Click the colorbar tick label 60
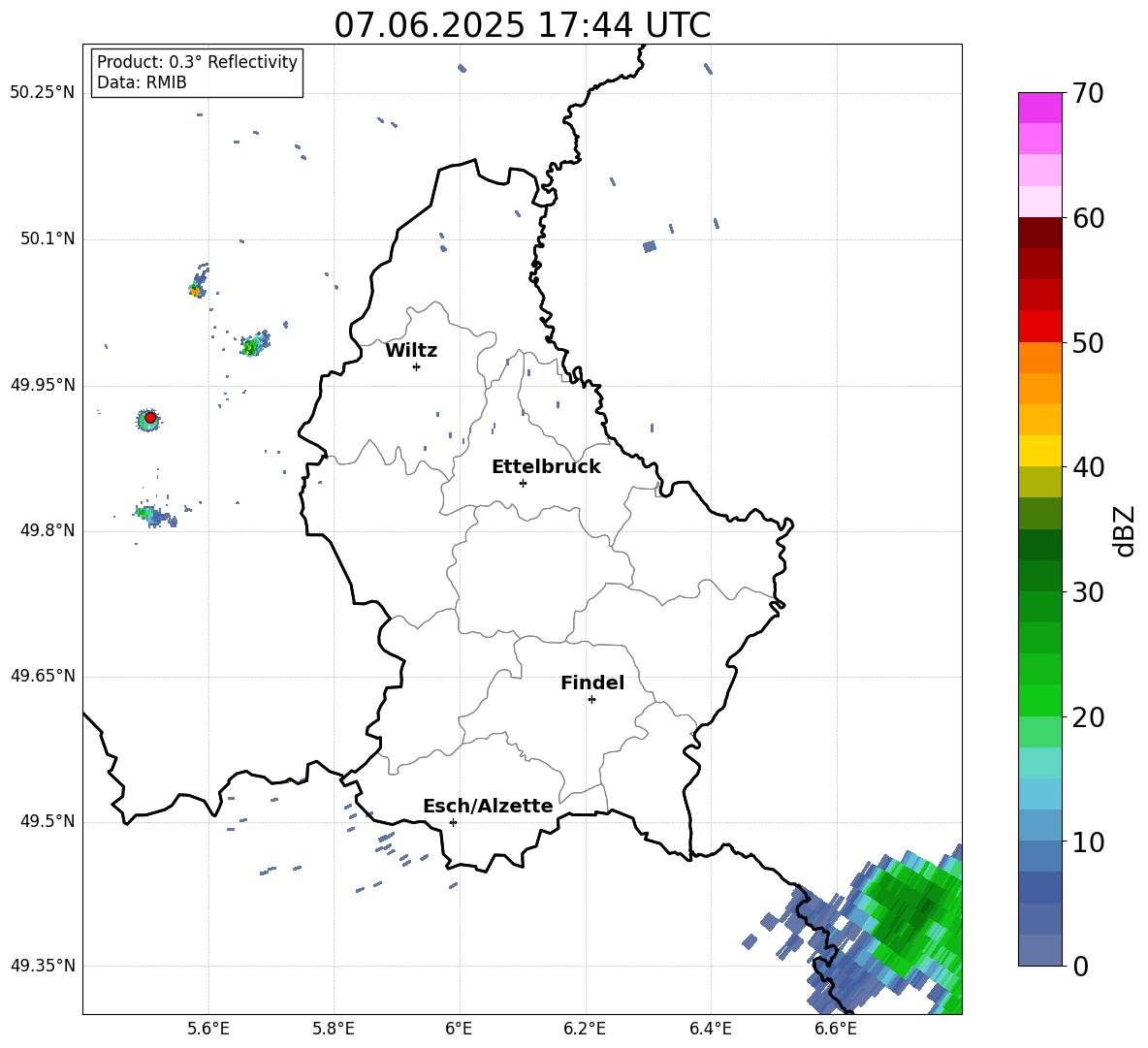This screenshot has width=1148, height=1048. click(1088, 218)
